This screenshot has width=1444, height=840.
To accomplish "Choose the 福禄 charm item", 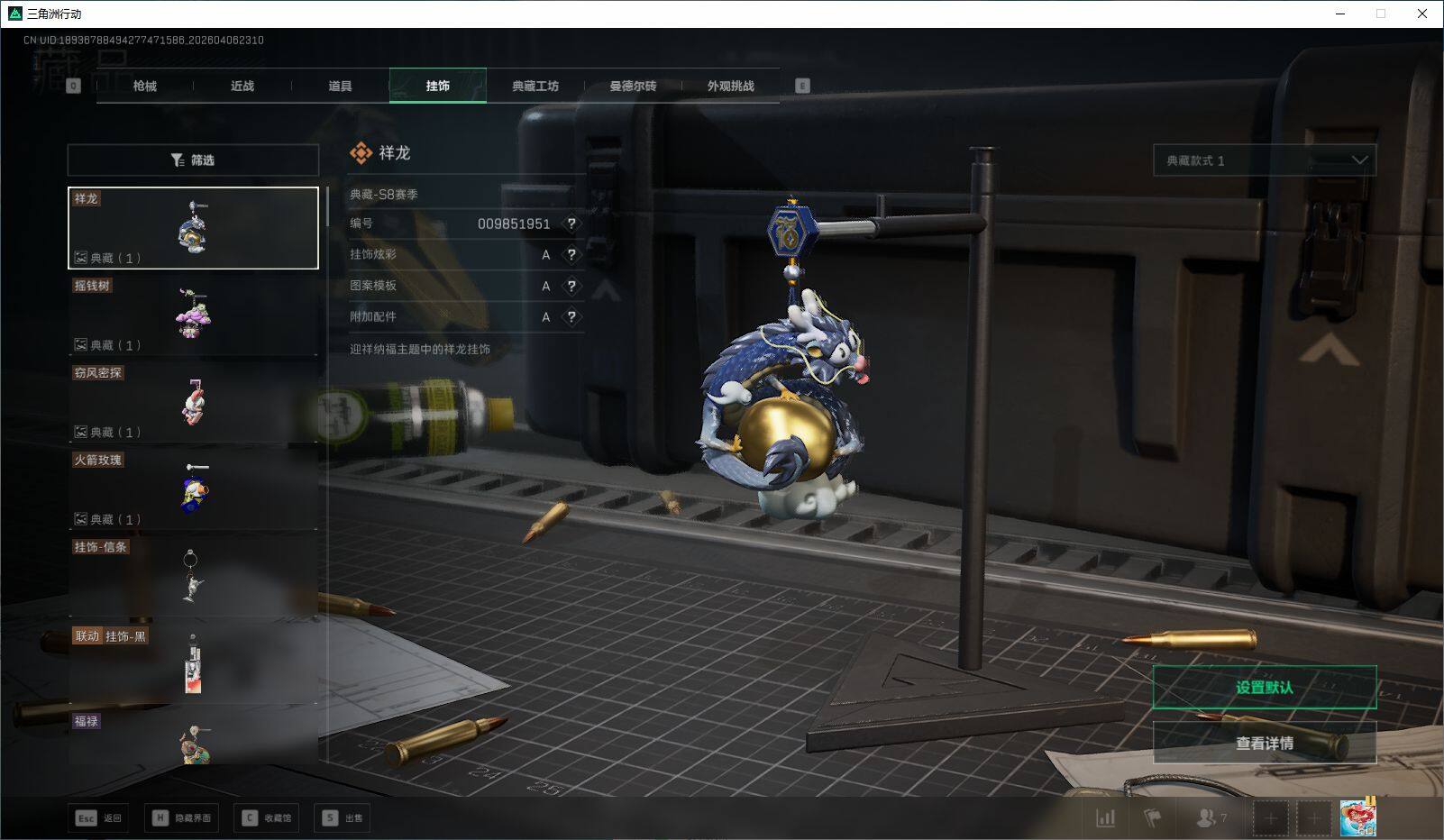I will coord(193,737).
